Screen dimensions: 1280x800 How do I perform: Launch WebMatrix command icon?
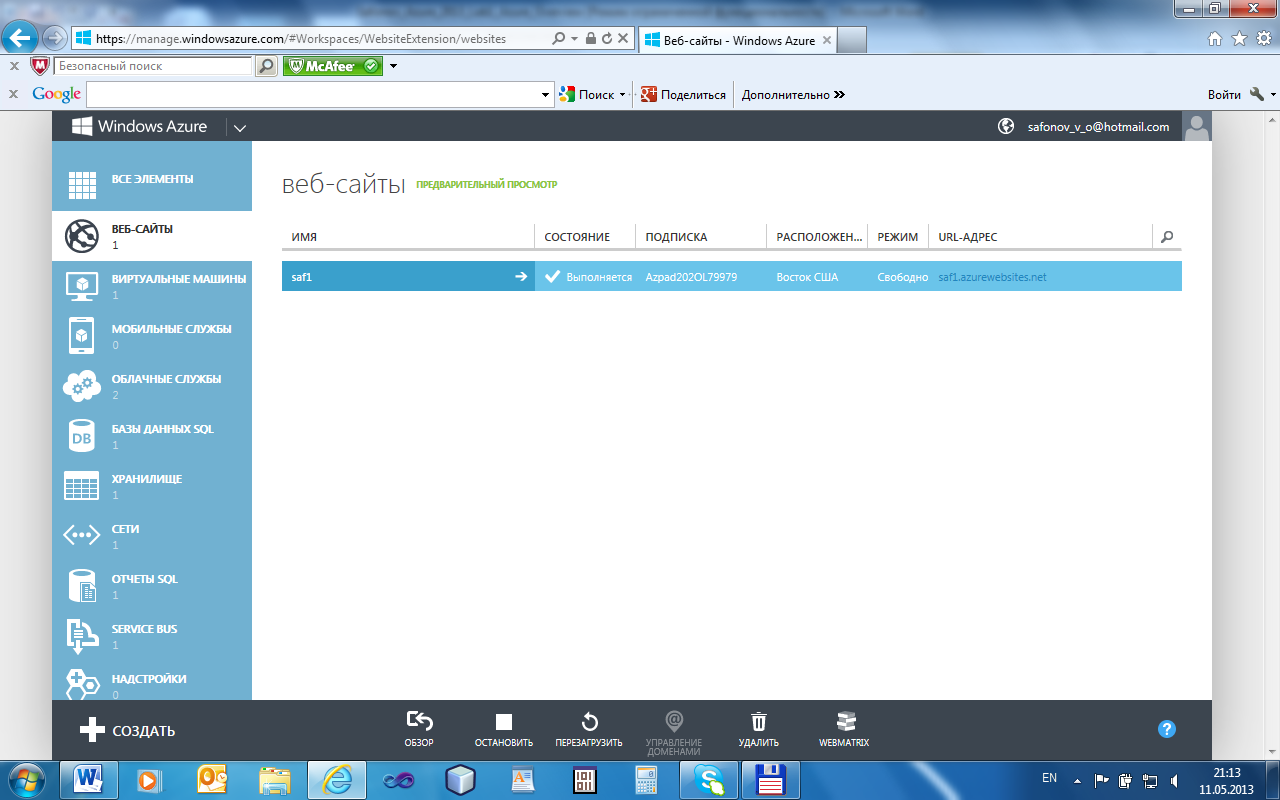pos(845,721)
